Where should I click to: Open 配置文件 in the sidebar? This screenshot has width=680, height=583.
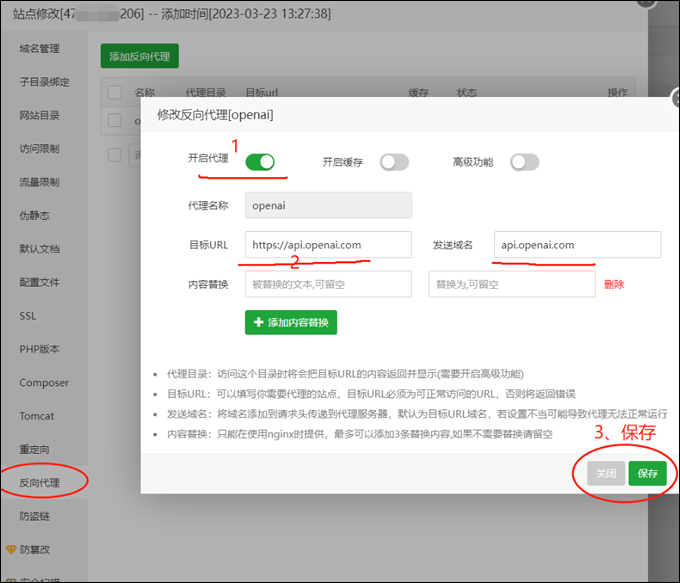pyautogui.click(x=39, y=282)
